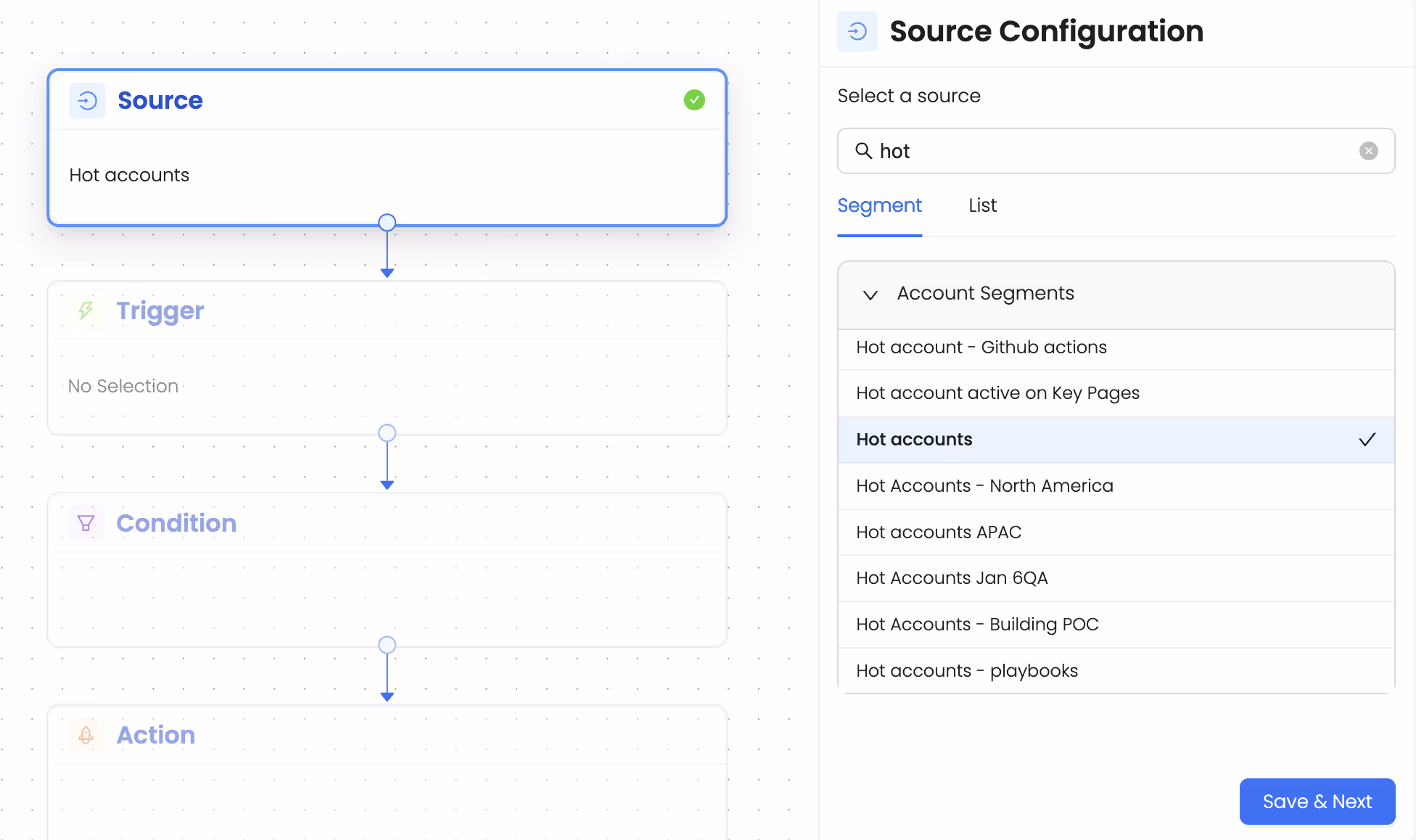Click inside the source search input field

pyautogui.click(x=1088, y=151)
